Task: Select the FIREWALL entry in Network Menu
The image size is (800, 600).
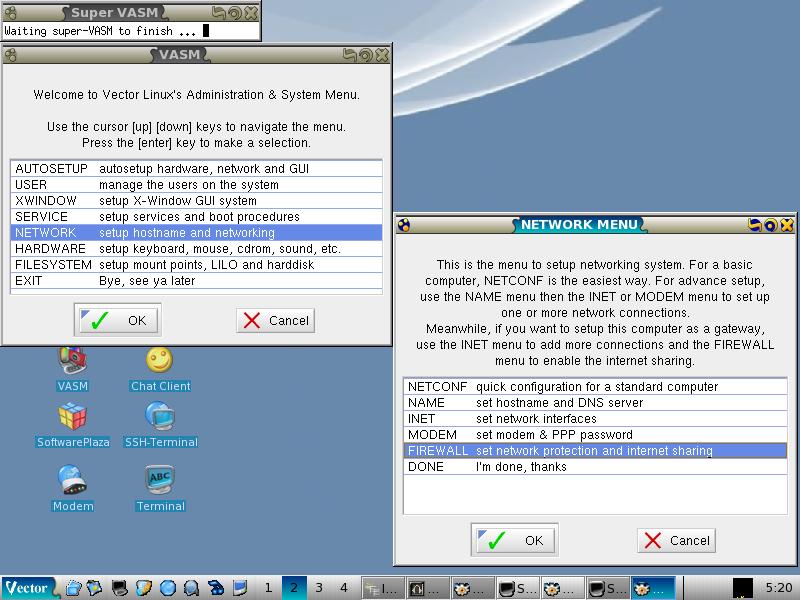Action: [x=594, y=451]
